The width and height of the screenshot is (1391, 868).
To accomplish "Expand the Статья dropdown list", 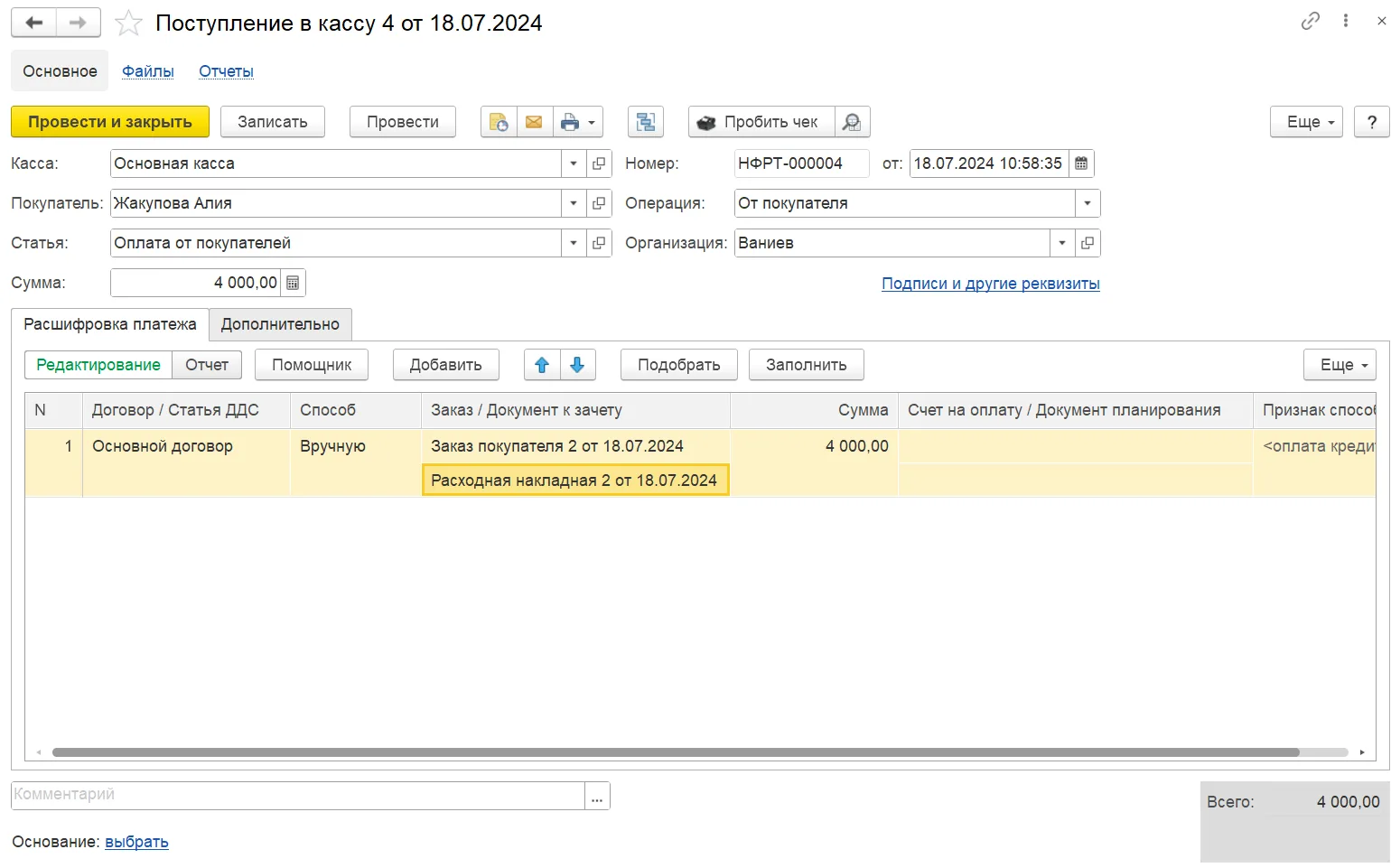I will [x=574, y=243].
